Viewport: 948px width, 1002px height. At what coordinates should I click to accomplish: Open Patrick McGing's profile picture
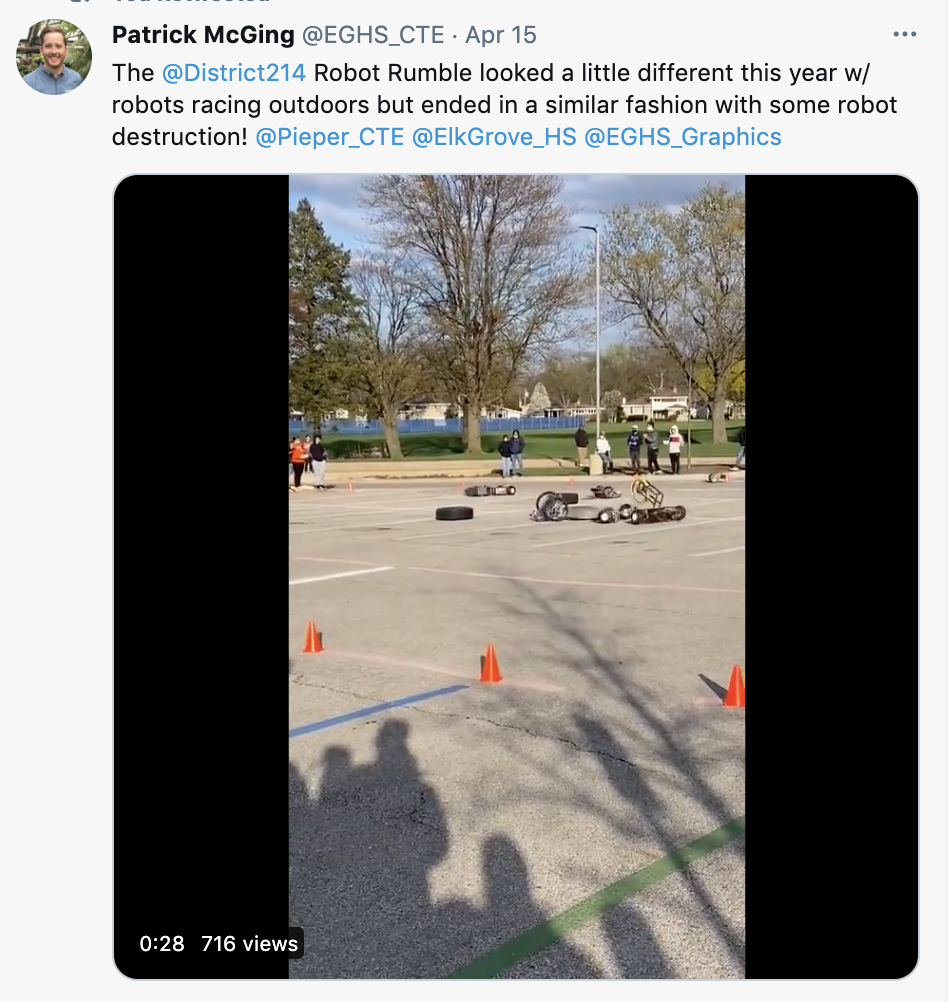coord(54,57)
